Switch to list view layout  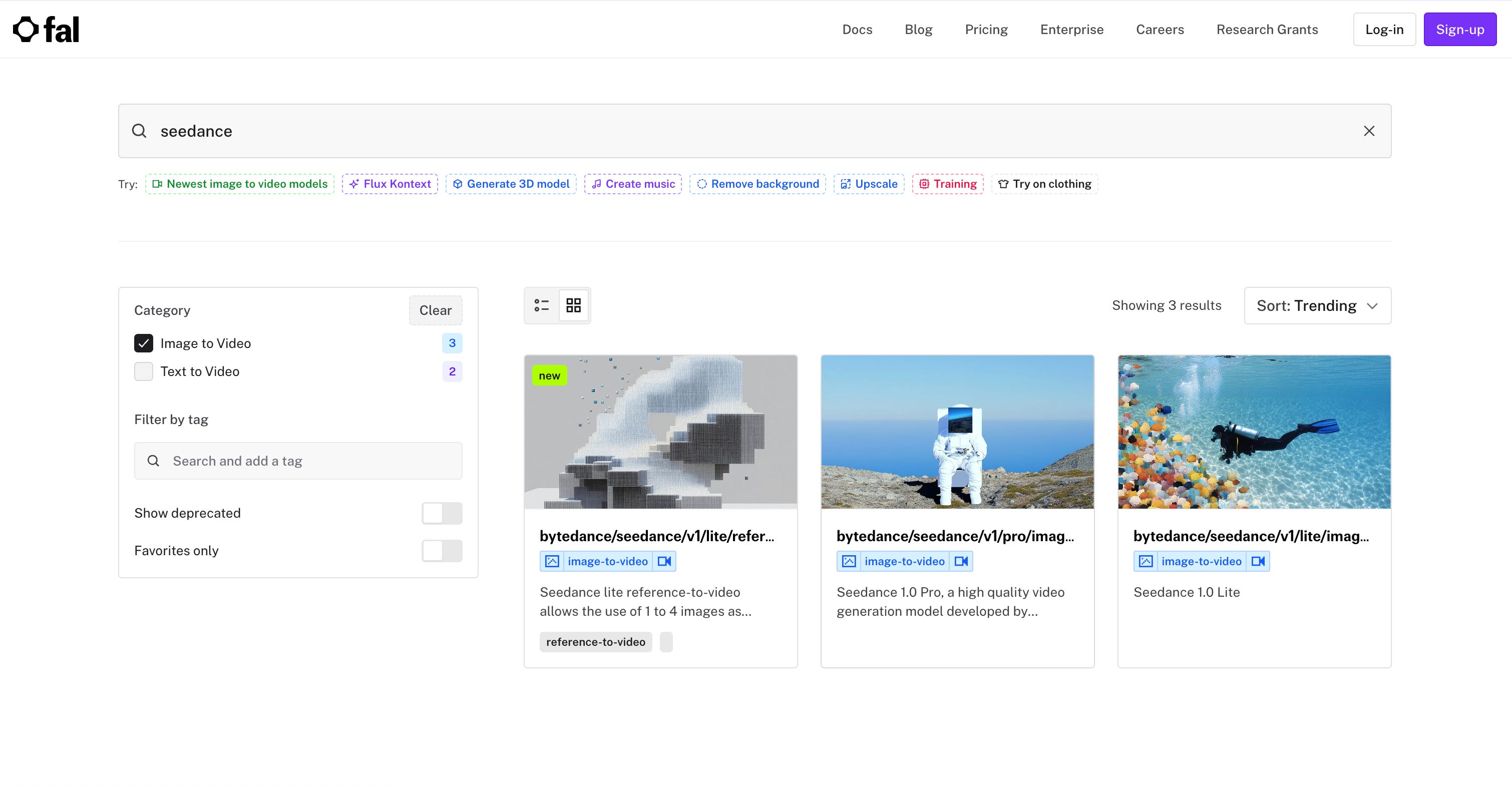(541, 305)
